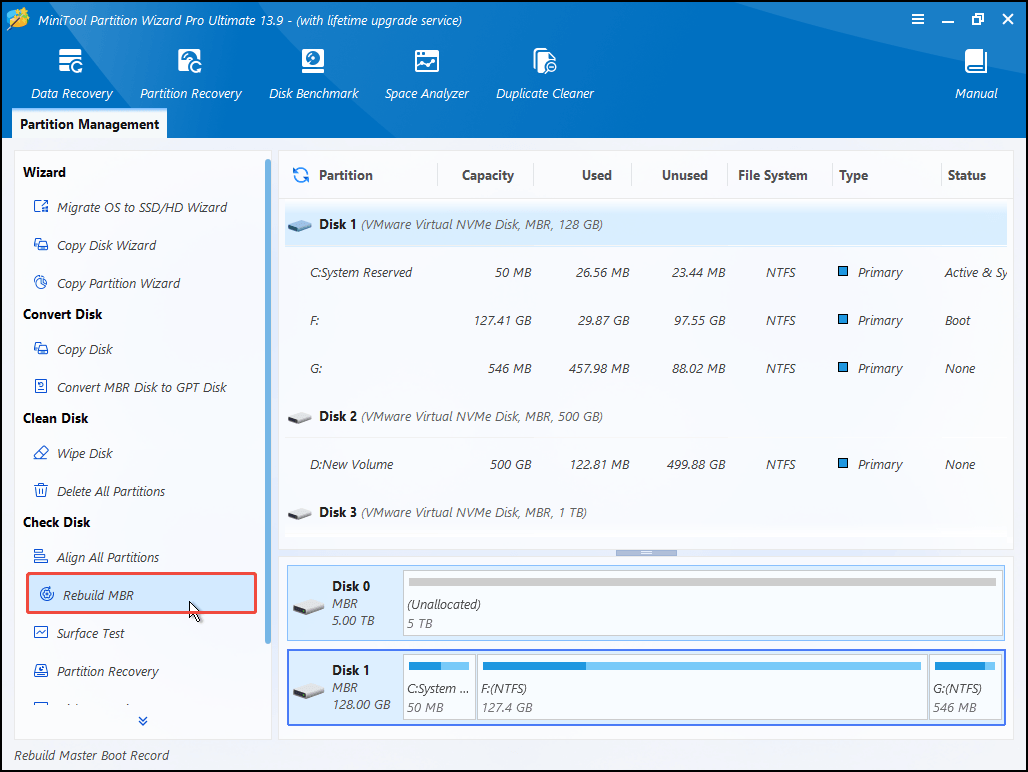Click the Disk 1 drive icon in the disk map
This screenshot has height=772, width=1028.
[308, 690]
